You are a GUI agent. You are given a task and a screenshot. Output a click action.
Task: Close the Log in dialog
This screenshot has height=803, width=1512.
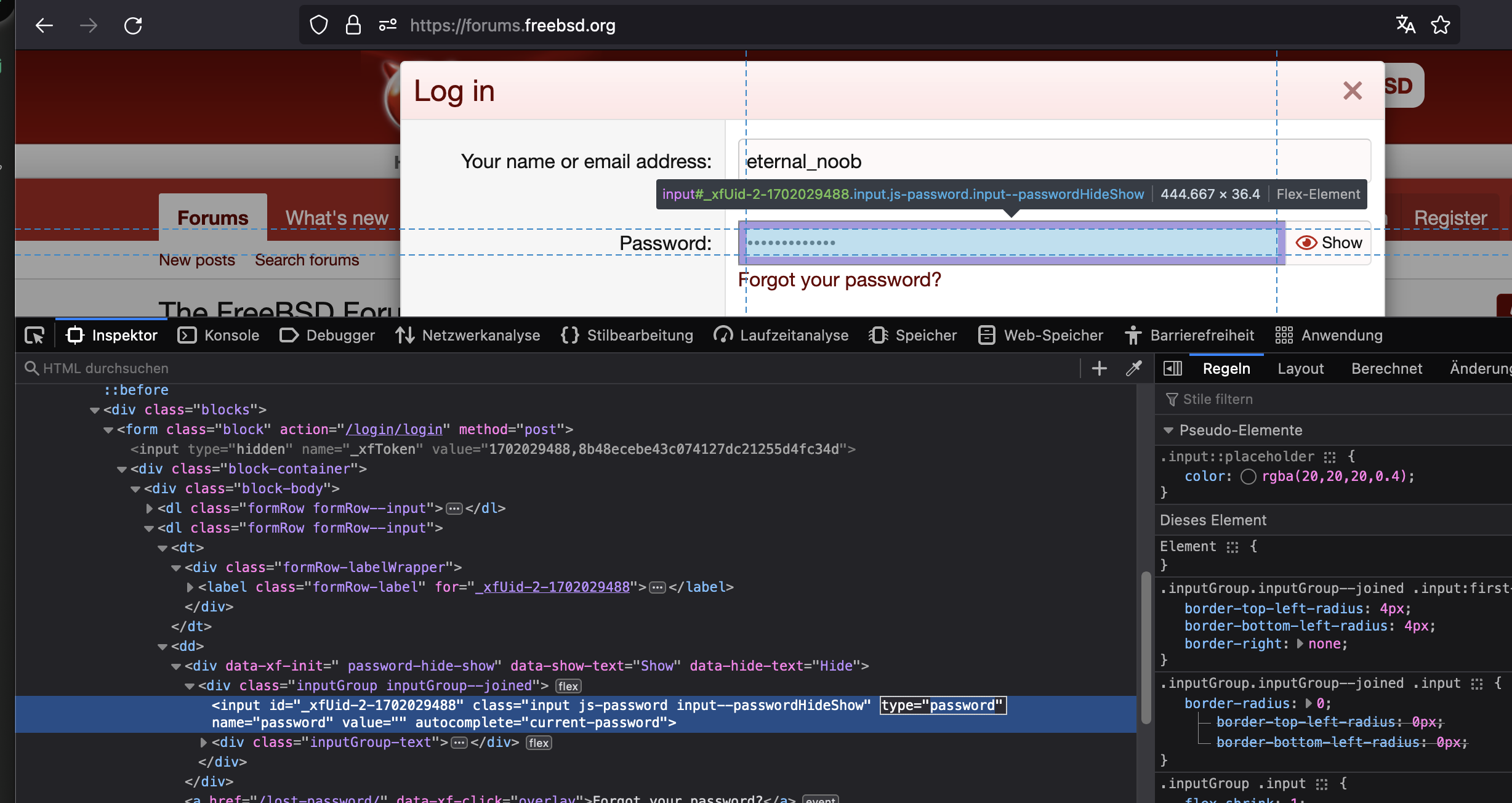(x=1352, y=91)
